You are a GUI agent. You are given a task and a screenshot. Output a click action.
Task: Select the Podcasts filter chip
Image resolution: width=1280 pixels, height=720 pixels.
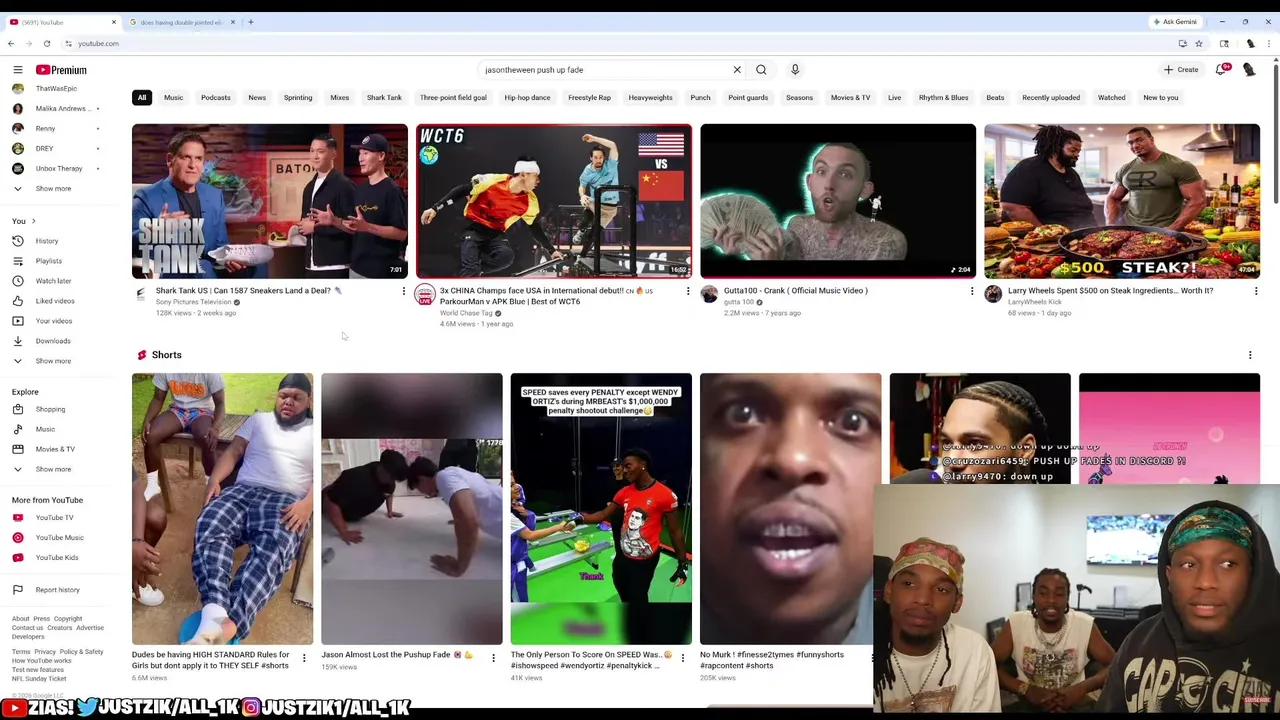click(x=215, y=98)
